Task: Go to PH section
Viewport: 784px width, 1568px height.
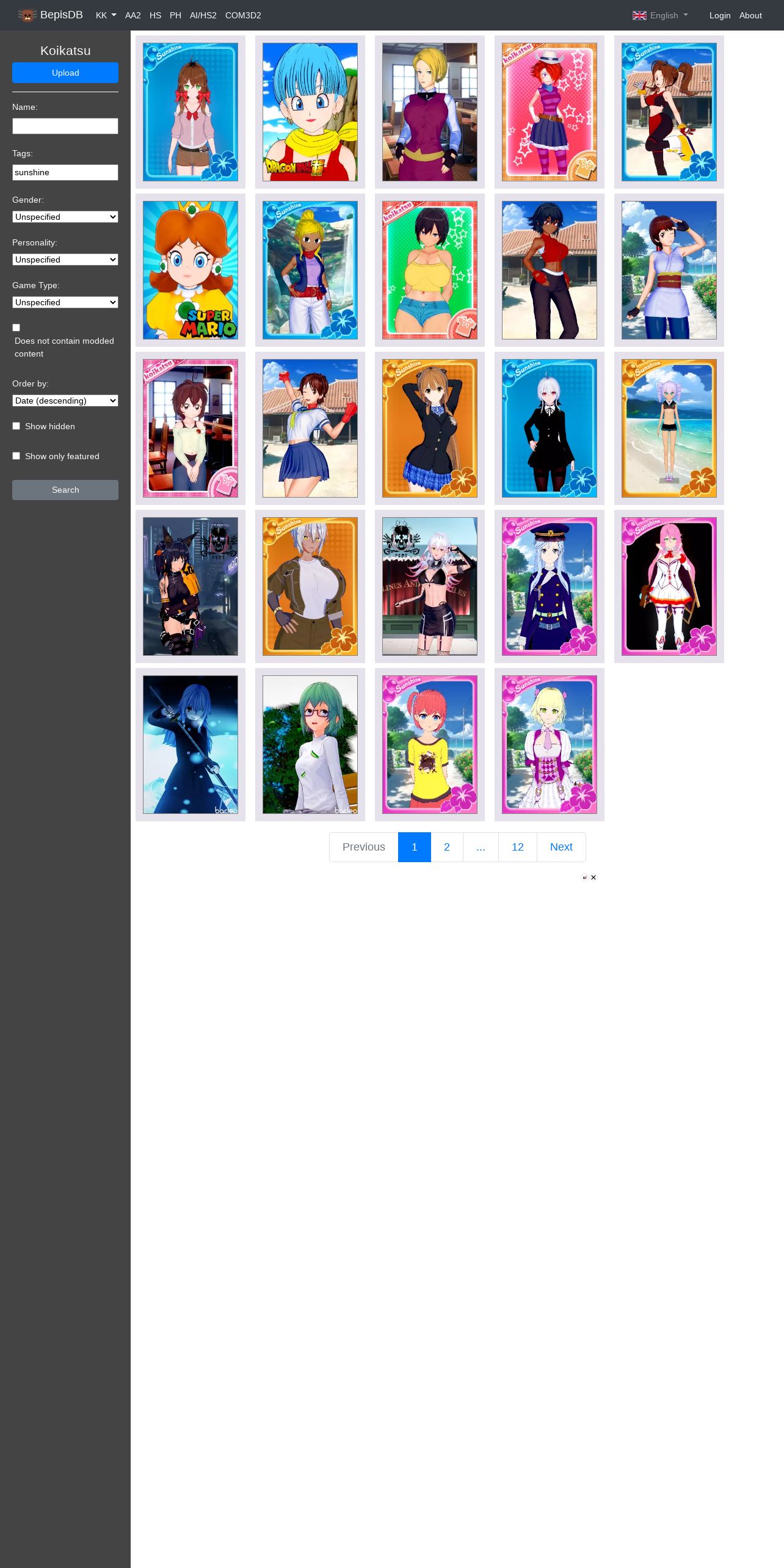Action: (x=175, y=15)
